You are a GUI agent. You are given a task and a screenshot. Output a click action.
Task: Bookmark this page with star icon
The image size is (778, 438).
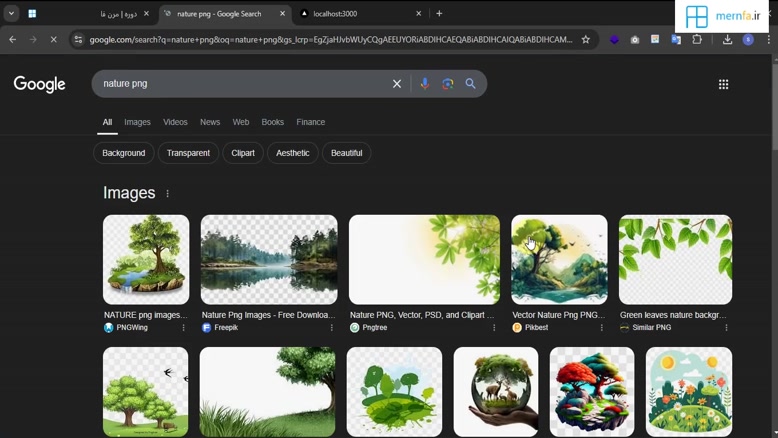click(x=586, y=40)
